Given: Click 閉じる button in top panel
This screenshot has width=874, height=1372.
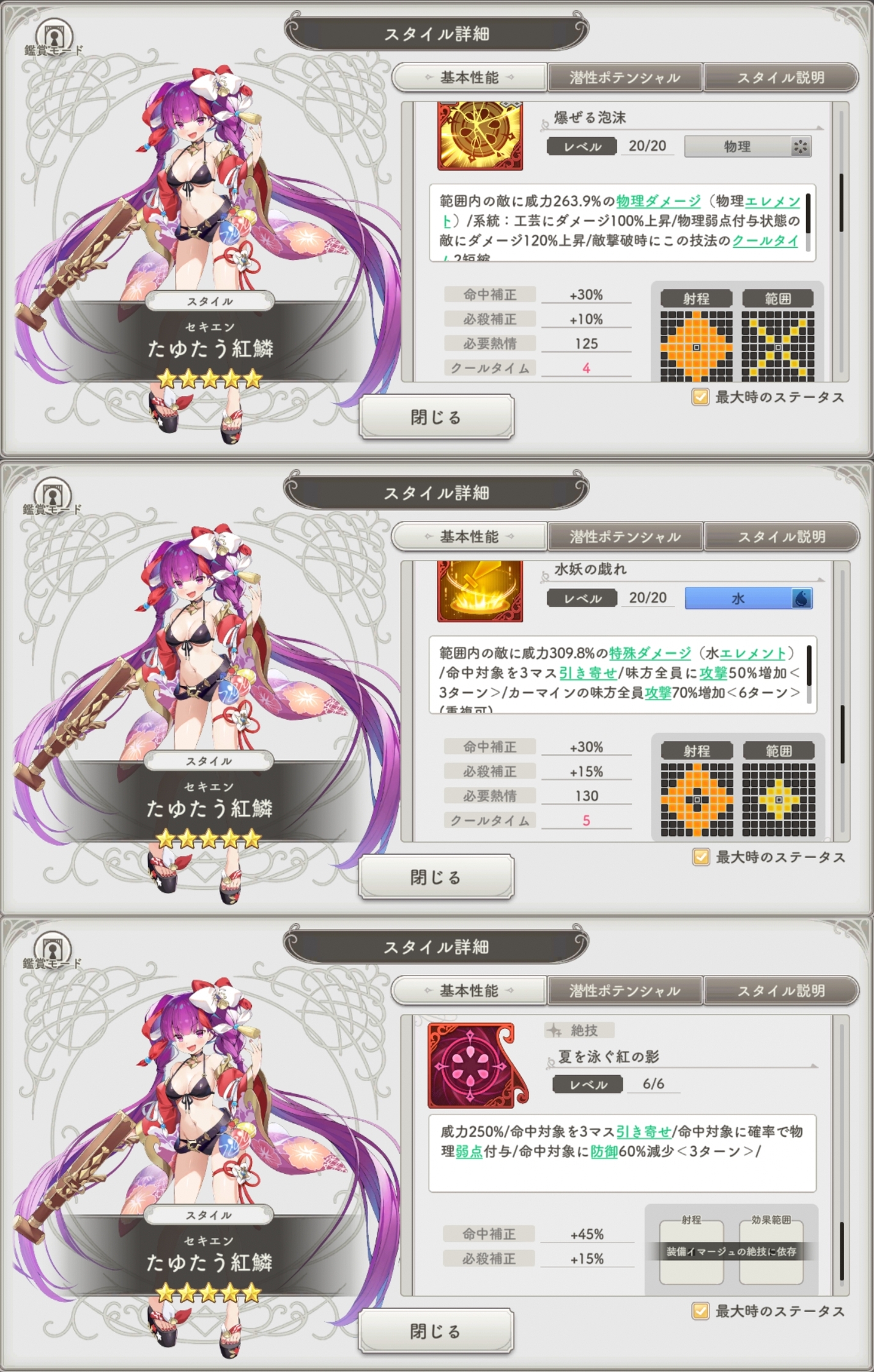Looking at the screenshot, I should click(x=436, y=417).
